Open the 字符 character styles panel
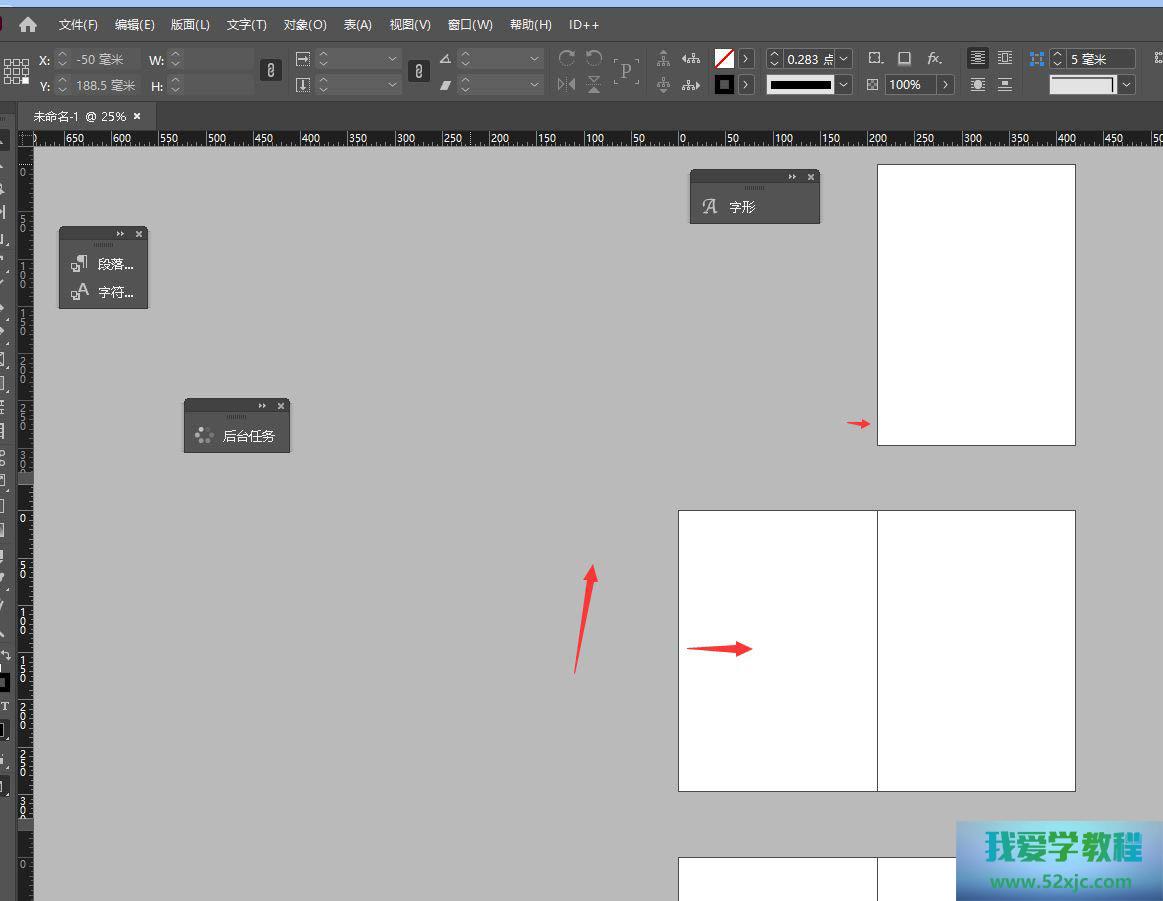Viewport: 1163px width, 901px height. click(x=115, y=293)
